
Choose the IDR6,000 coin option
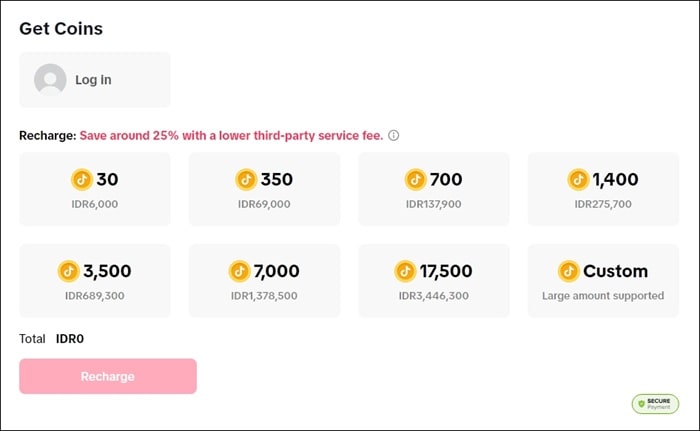[95, 189]
